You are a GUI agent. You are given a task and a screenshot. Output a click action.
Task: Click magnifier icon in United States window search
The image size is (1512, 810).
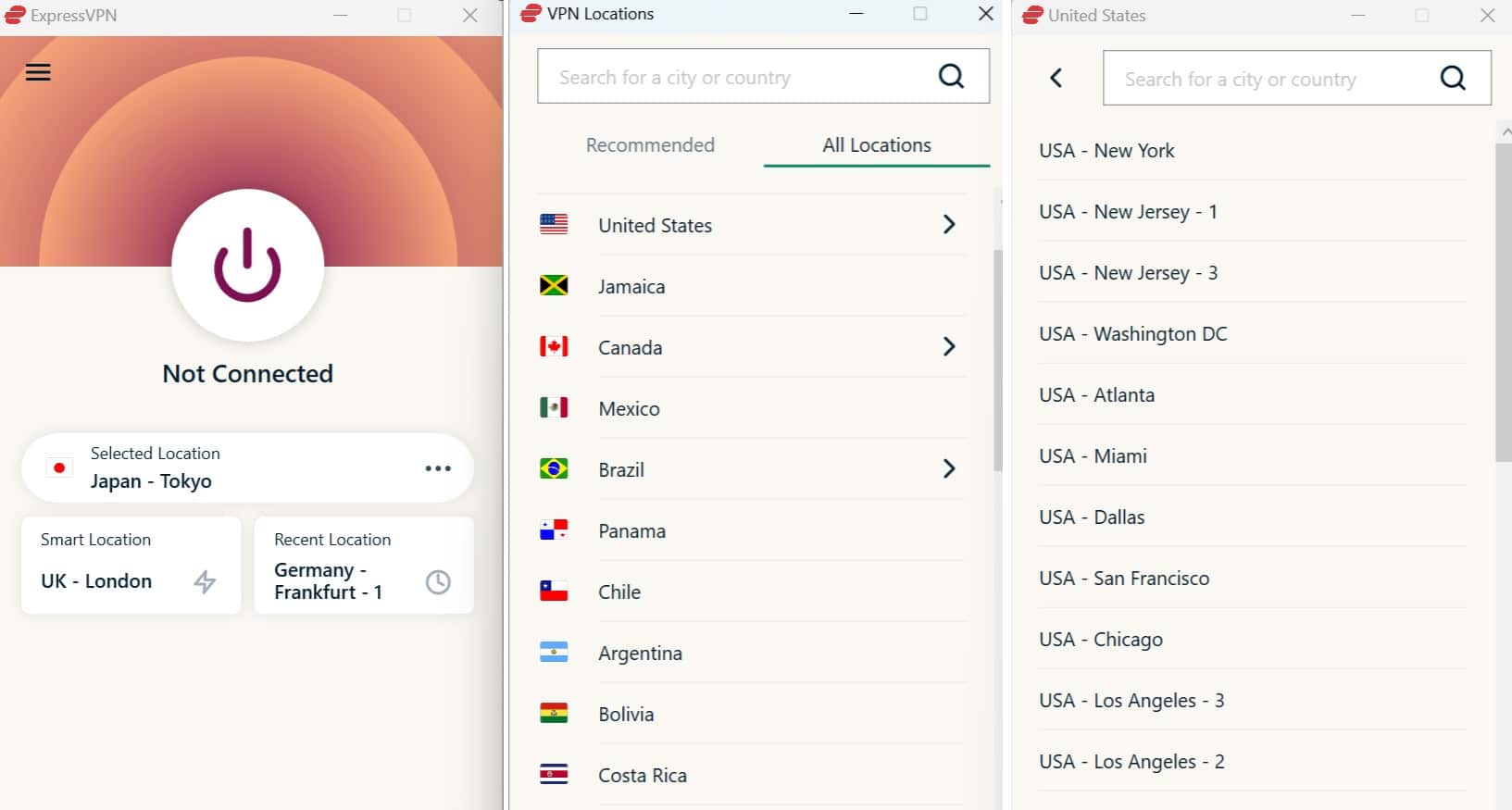(x=1453, y=78)
